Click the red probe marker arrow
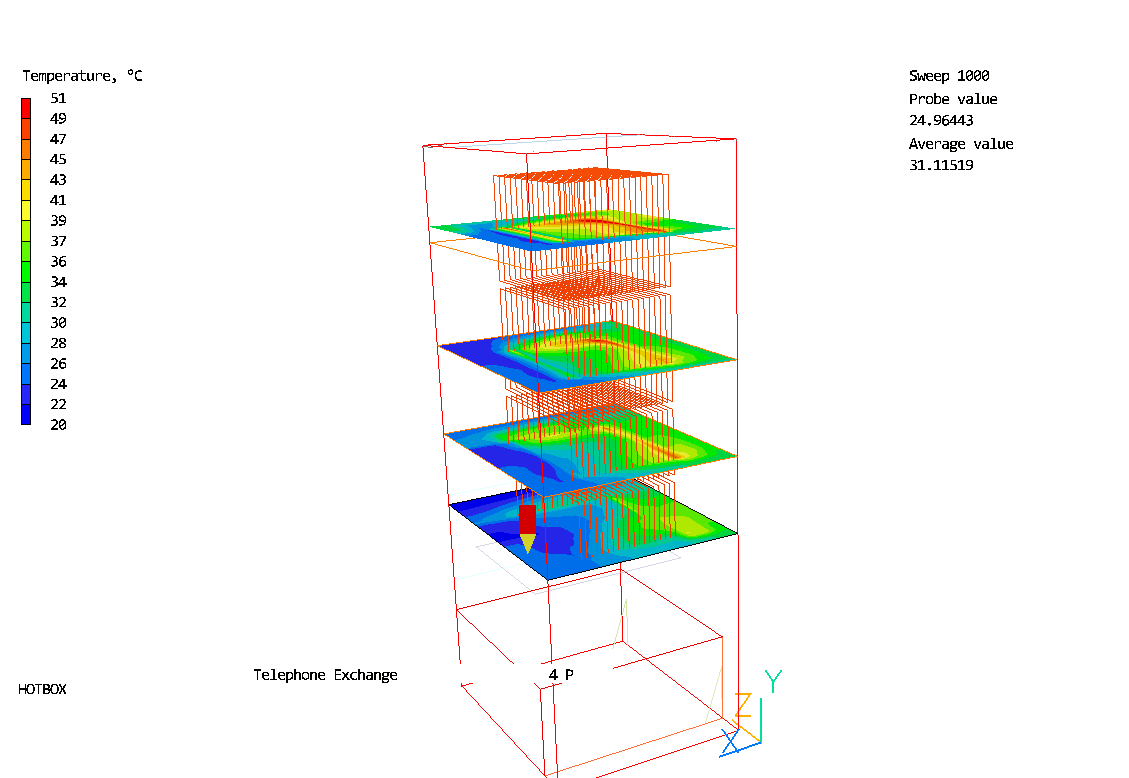The width and height of the screenshot is (1129, 778). (527, 519)
